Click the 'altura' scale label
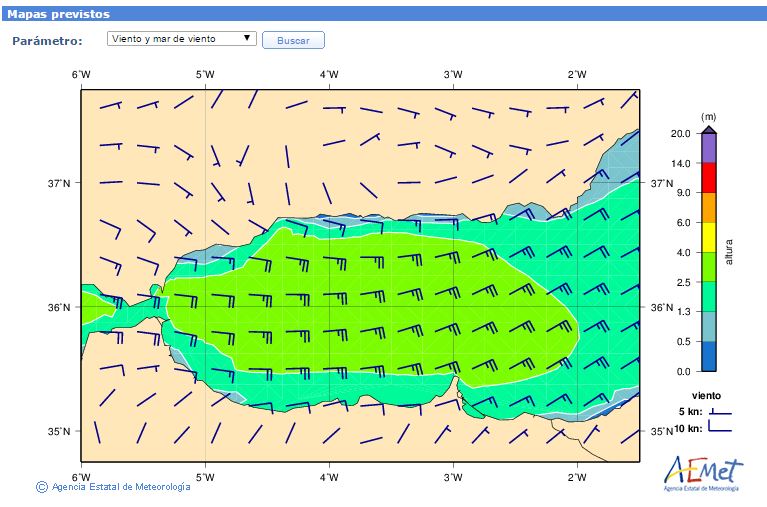 point(729,250)
